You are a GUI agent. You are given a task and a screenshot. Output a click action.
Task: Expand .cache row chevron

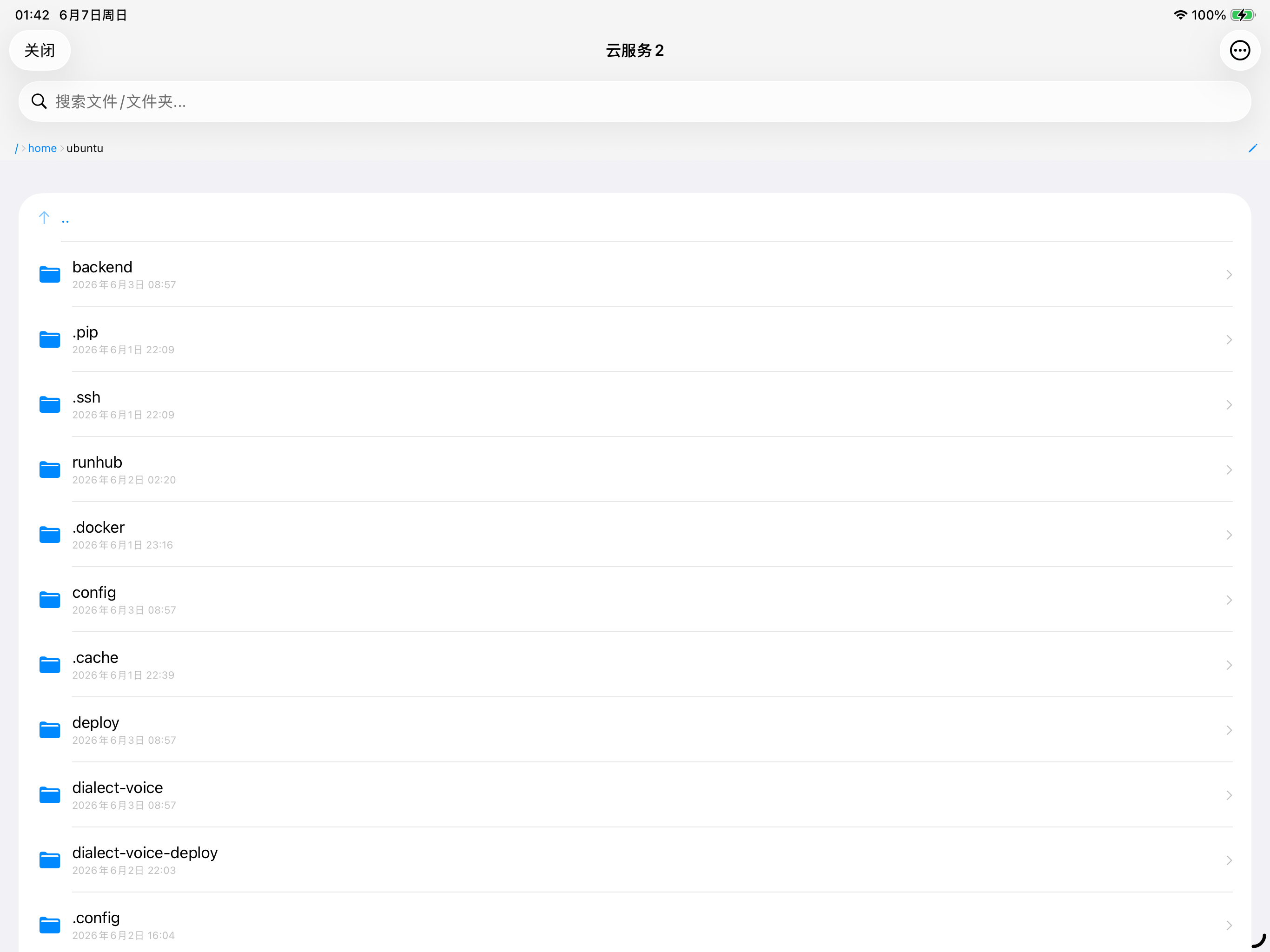[1229, 665]
